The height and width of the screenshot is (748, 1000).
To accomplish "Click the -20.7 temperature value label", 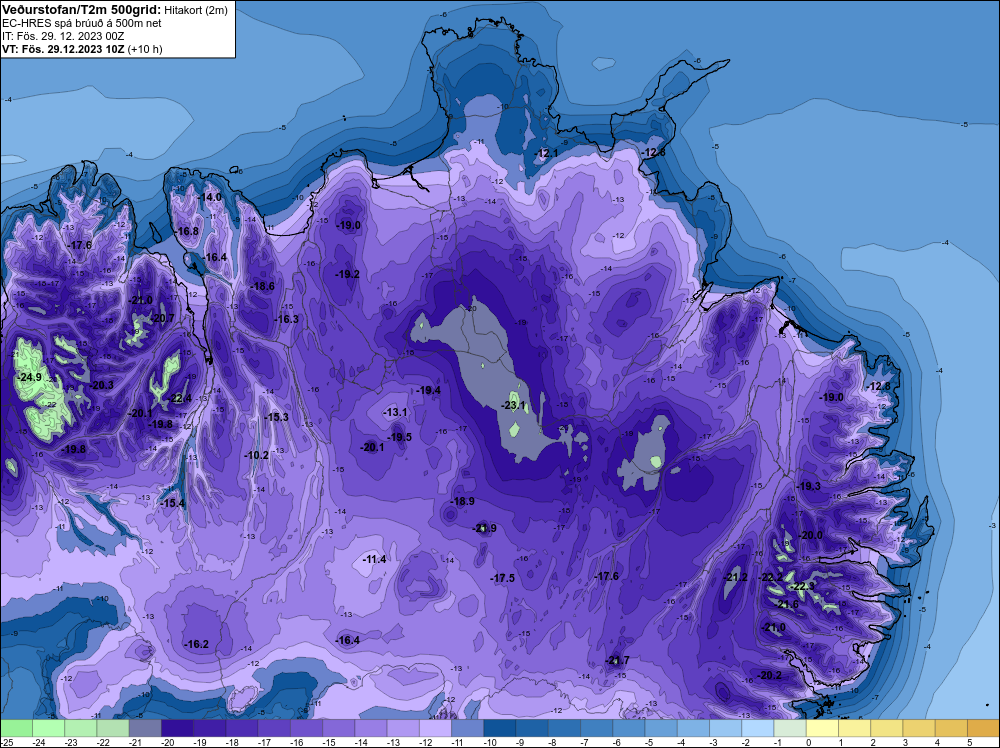I will click(x=163, y=318).
